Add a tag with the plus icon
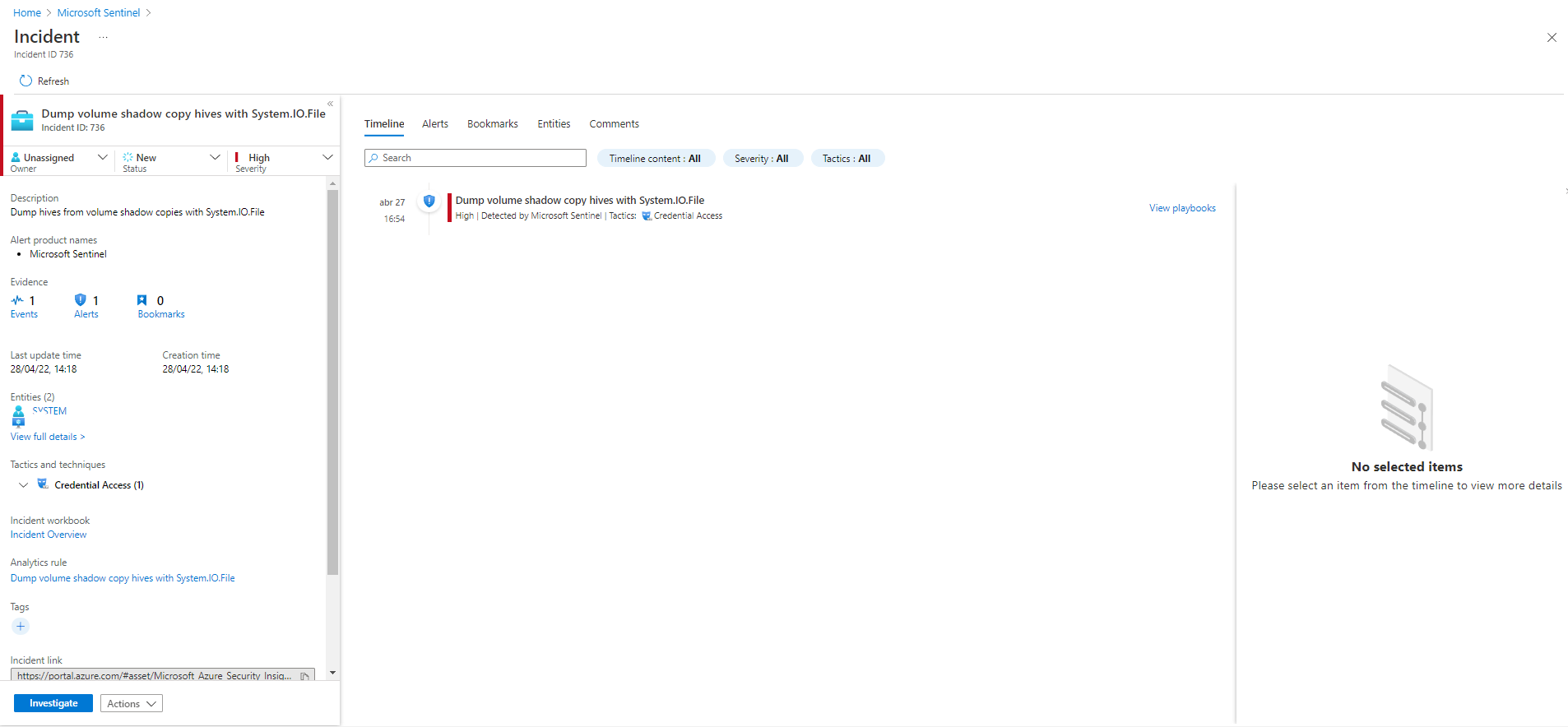This screenshot has height=727, width=1568. (x=21, y=627)
